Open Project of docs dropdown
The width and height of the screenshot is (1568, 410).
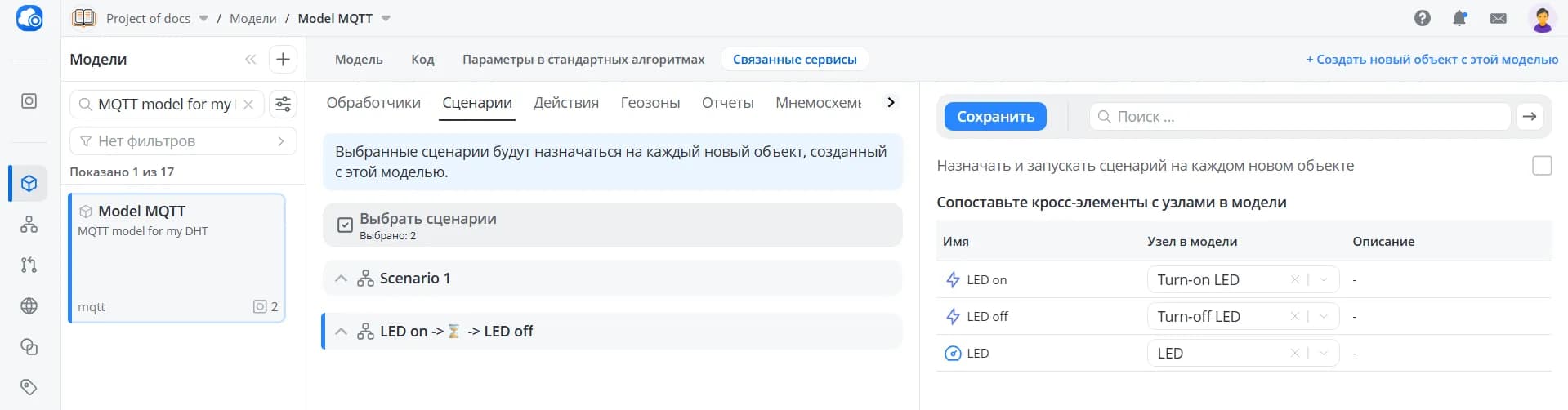tap(203, 18)
